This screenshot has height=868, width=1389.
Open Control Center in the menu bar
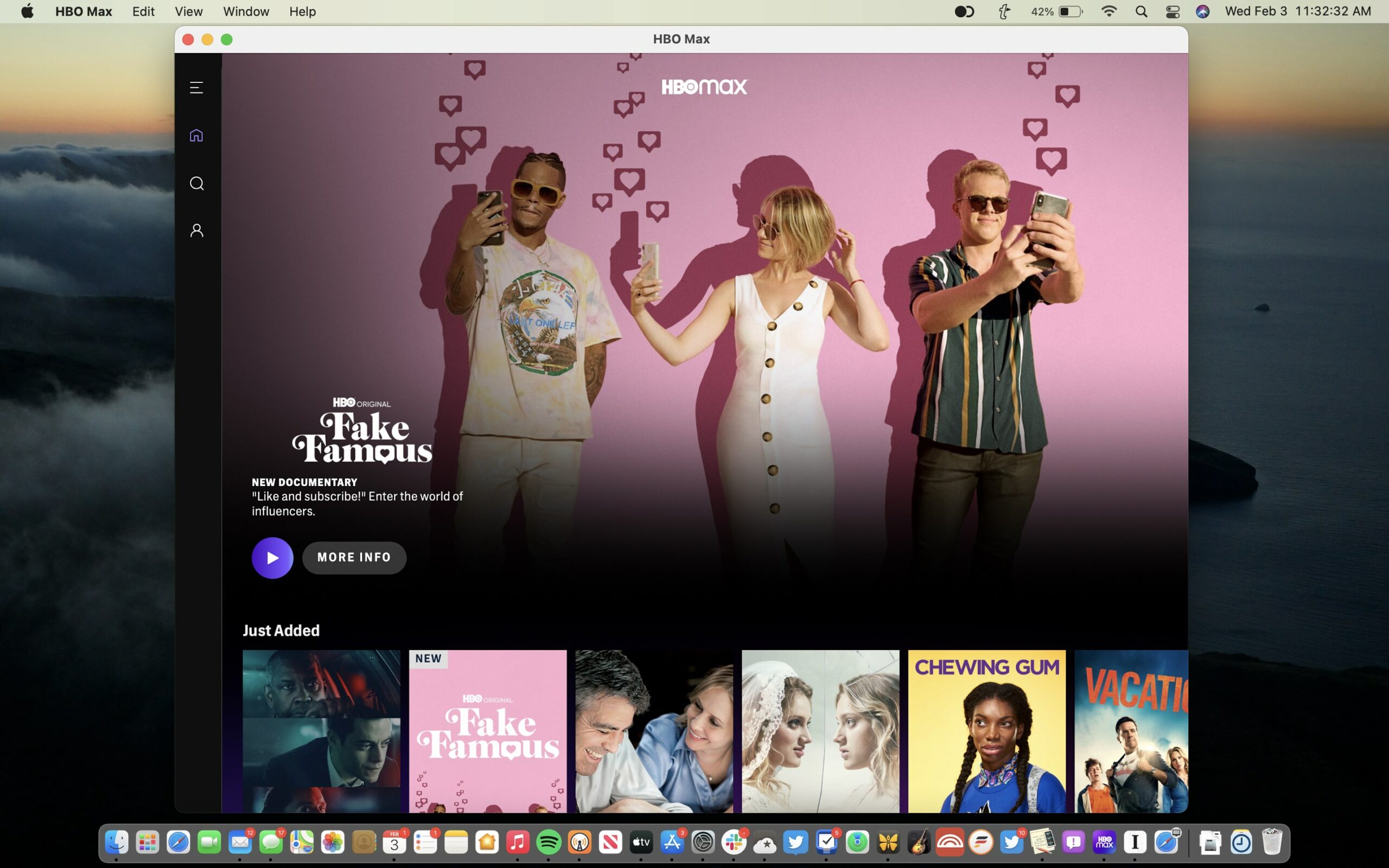pyautogui.click(x=1173, y=11)
